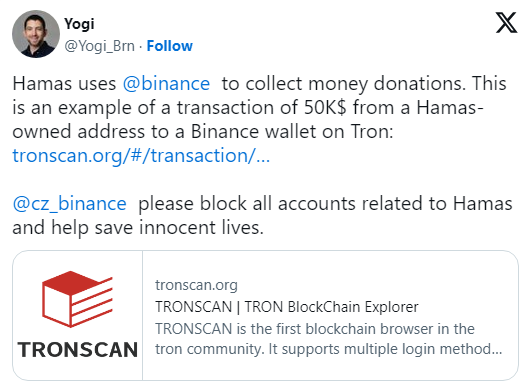Click the tronscan.org domain in card
Image resolution: width=530 pixels, height=386 pixels.
pyautogui.click(x=196, y=285)
